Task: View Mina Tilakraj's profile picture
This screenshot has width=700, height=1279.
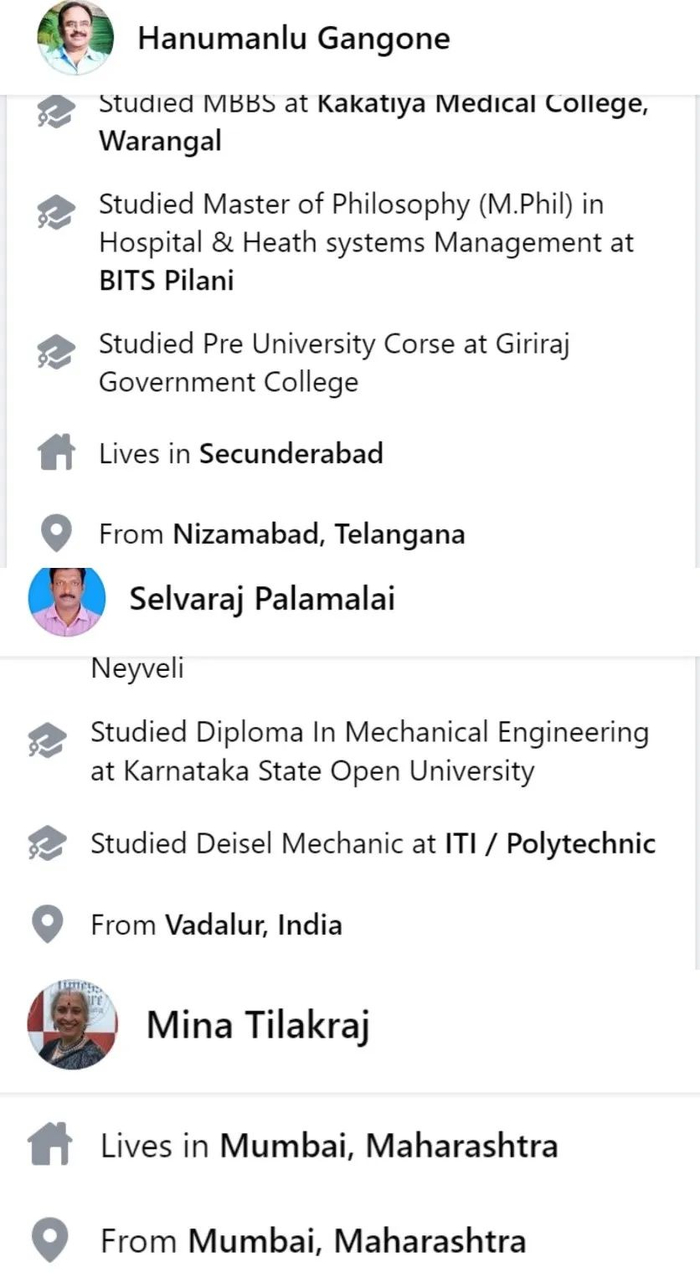Action: (x=72, y=1025)
